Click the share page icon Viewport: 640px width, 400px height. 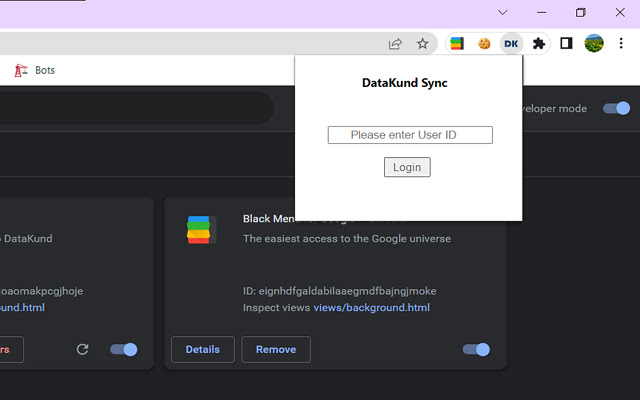click(396, 44)
